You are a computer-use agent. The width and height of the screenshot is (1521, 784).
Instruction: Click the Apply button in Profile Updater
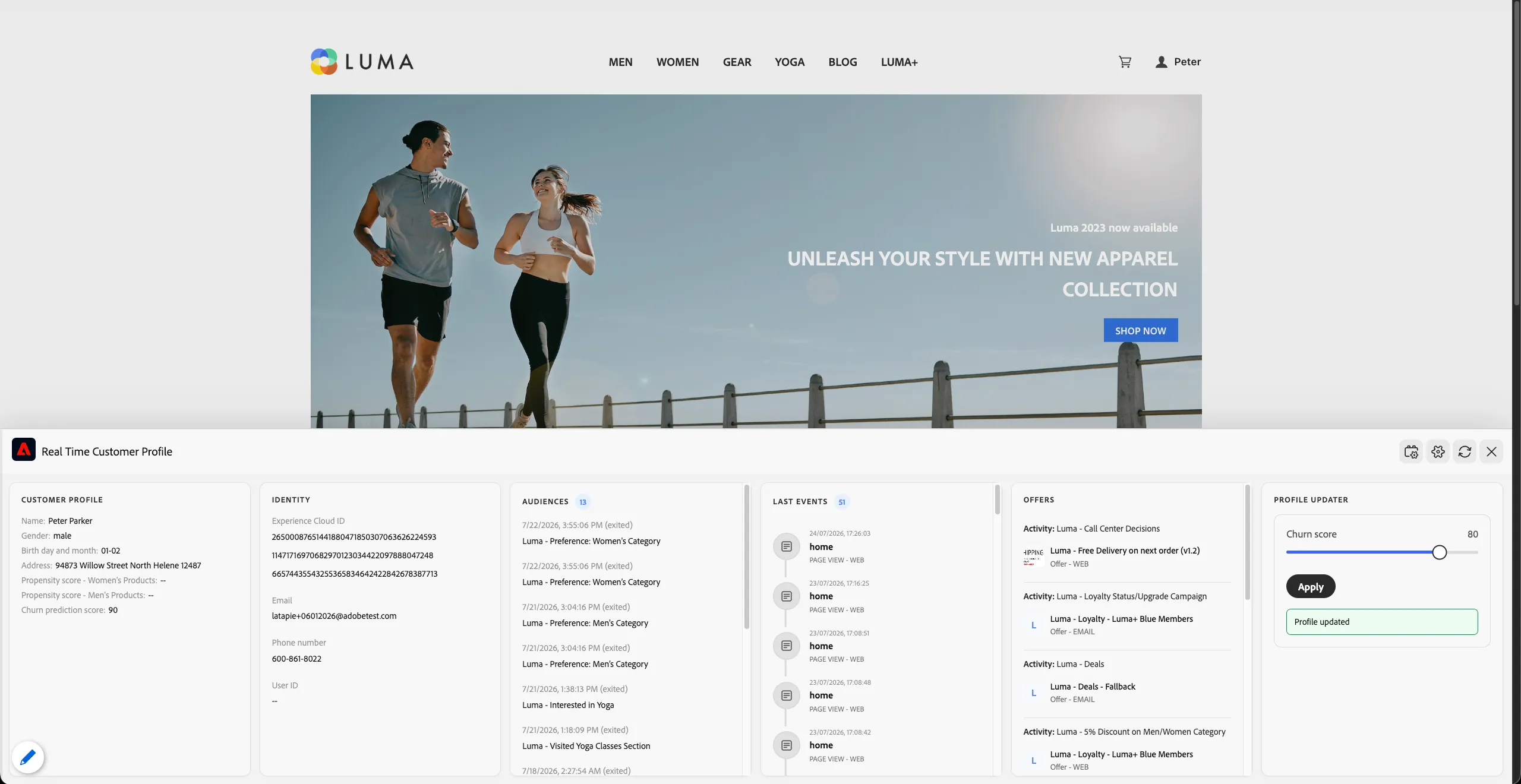coord(1310,586)
